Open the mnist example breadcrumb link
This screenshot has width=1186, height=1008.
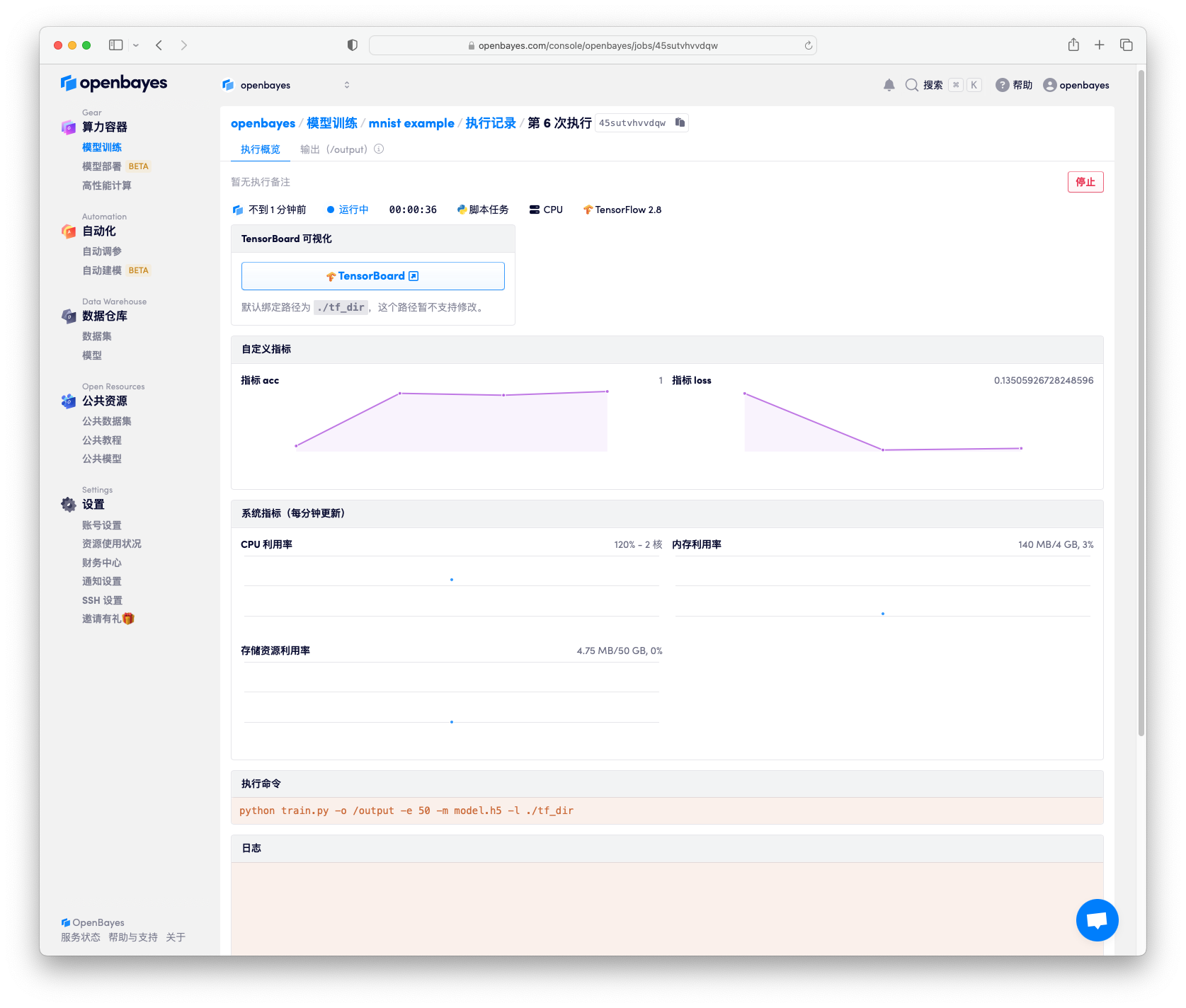pos(411,123)
